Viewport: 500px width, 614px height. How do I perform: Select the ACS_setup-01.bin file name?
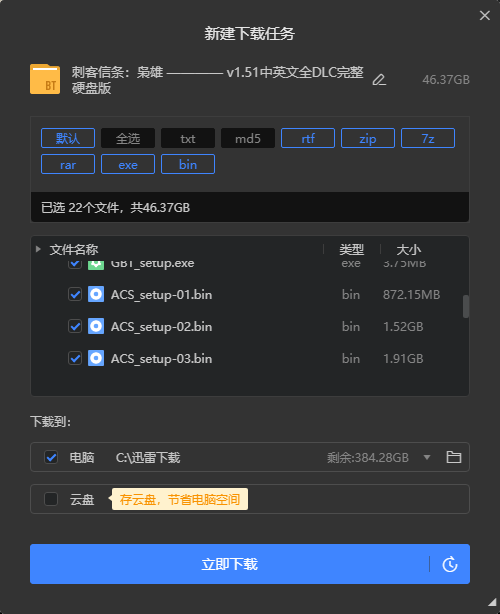pyautogui.click(x=161, y=294)
